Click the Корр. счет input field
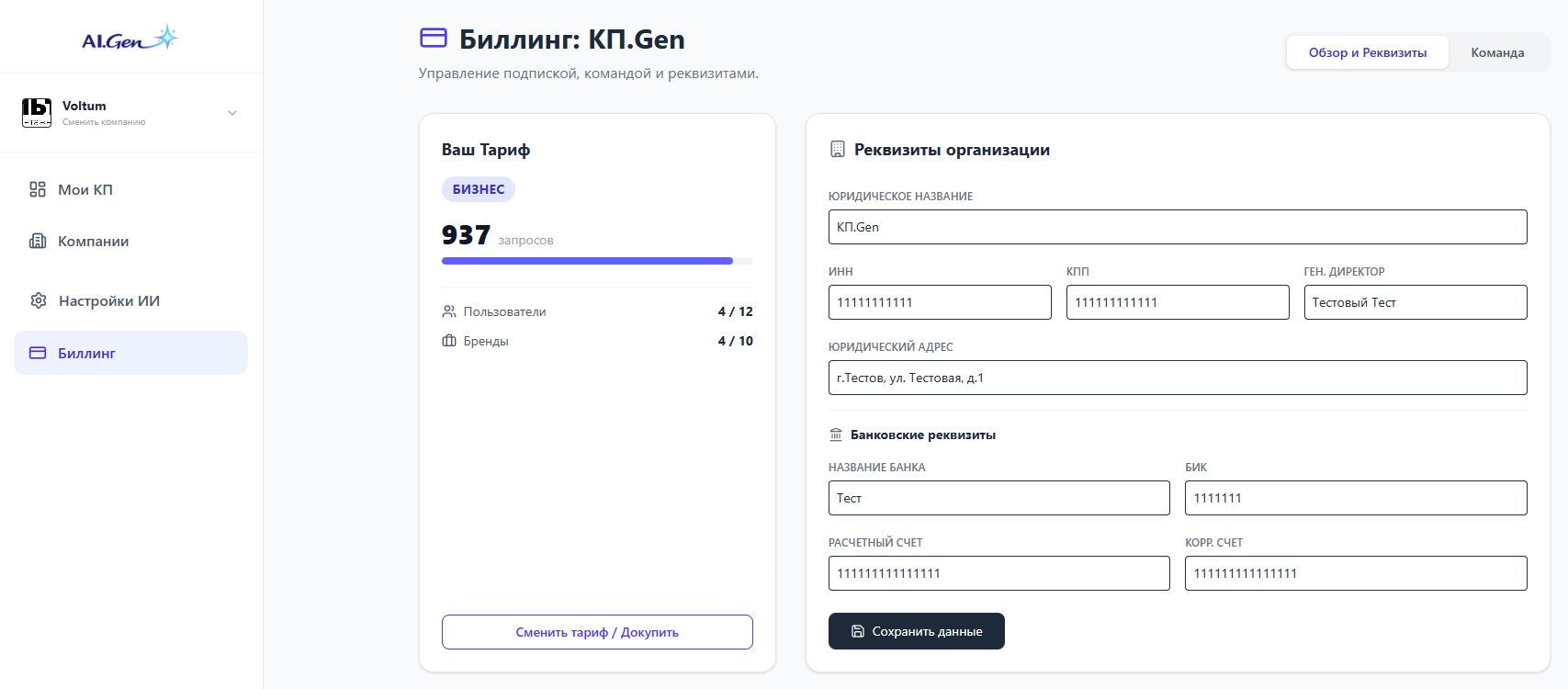 1356,573
